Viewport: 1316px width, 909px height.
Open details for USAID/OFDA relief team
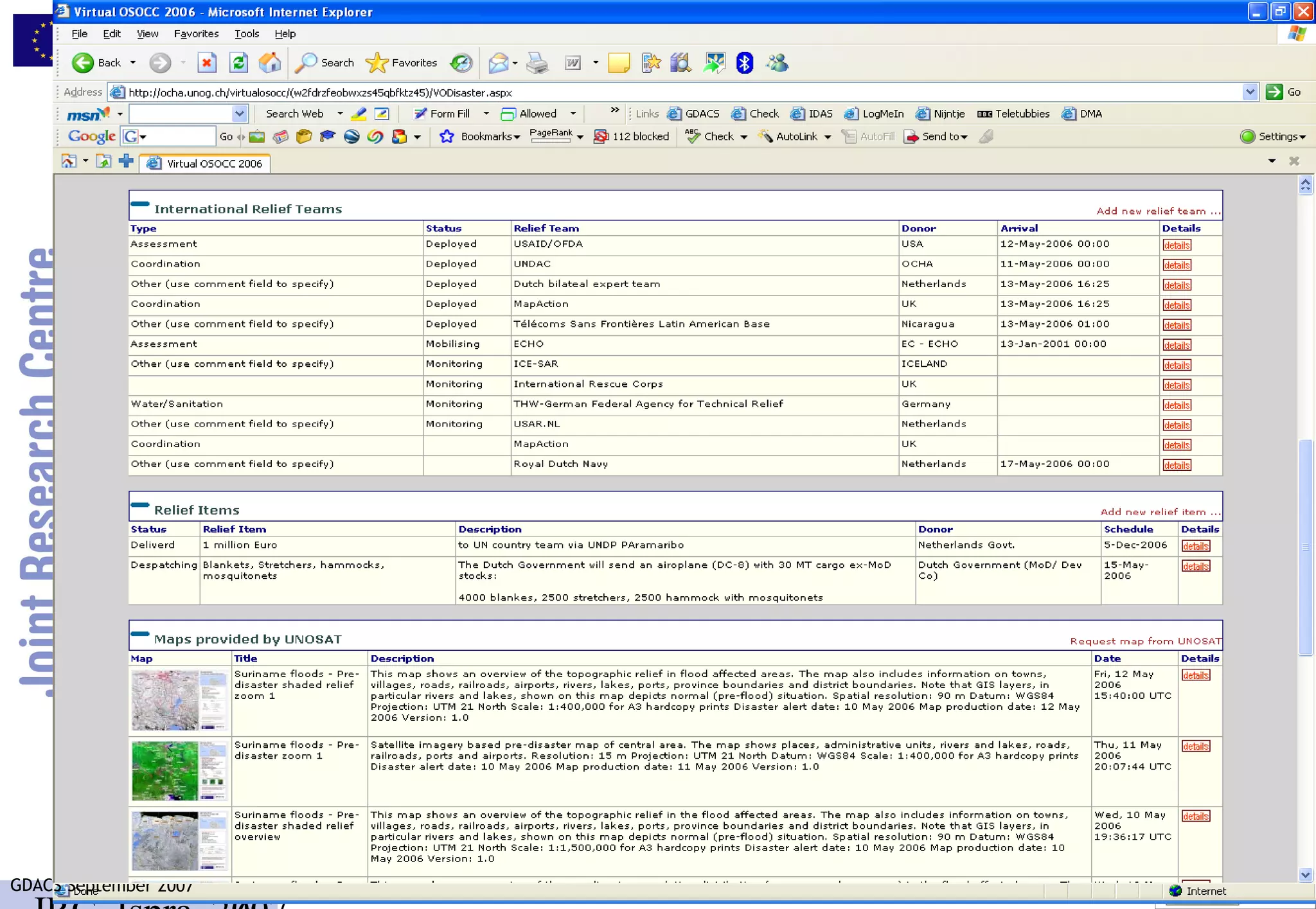tap(1176, 245)
